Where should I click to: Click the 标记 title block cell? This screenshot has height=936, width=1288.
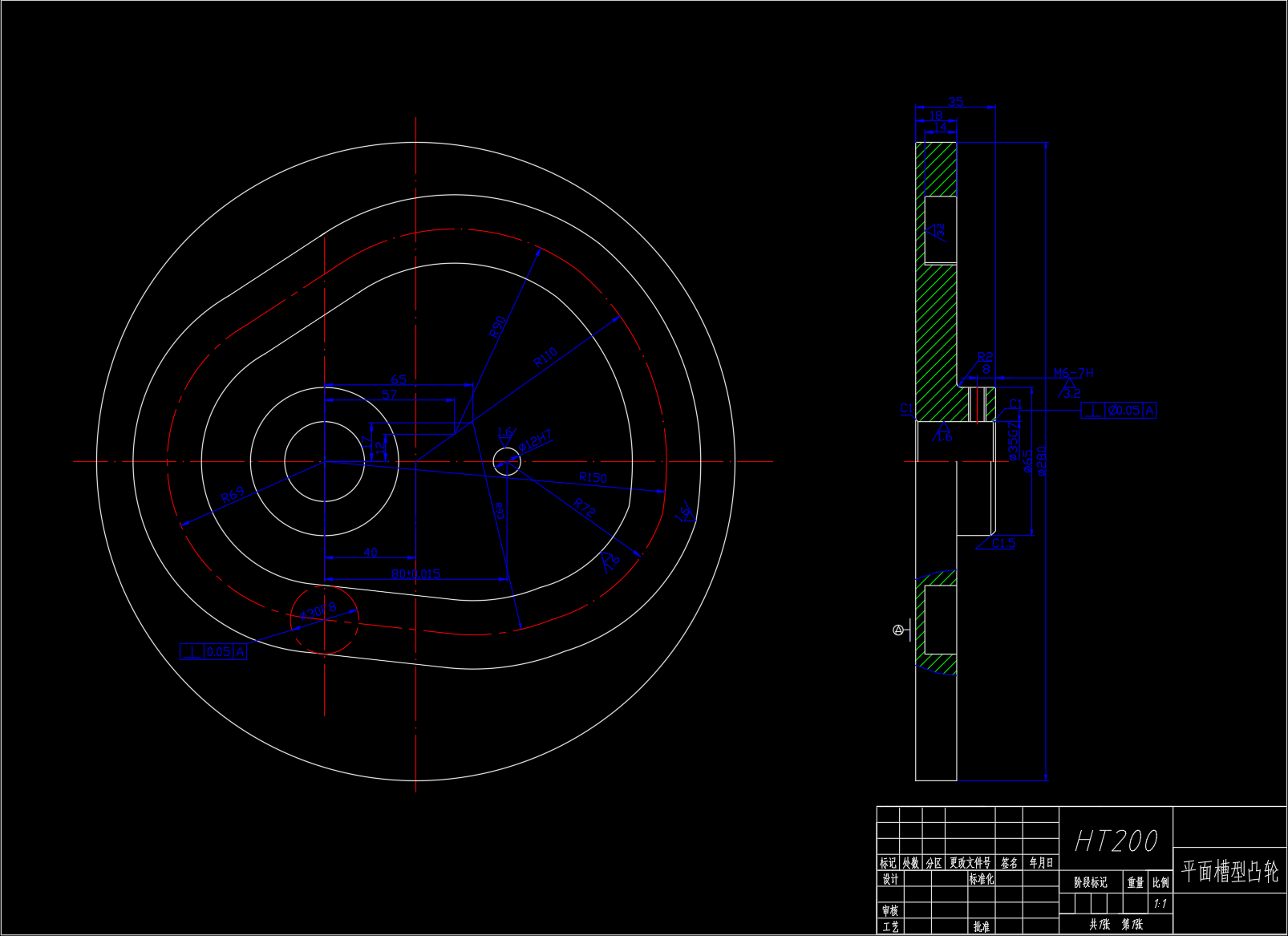pos(888,863)
